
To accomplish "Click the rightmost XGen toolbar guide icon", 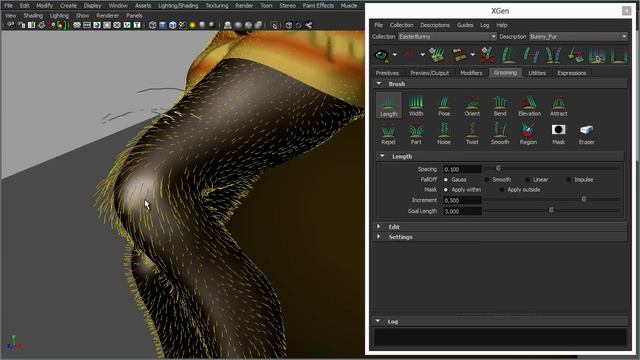I will (619, 55).
